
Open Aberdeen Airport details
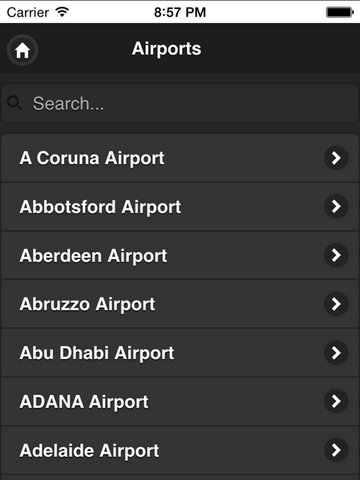pos(180,255)
